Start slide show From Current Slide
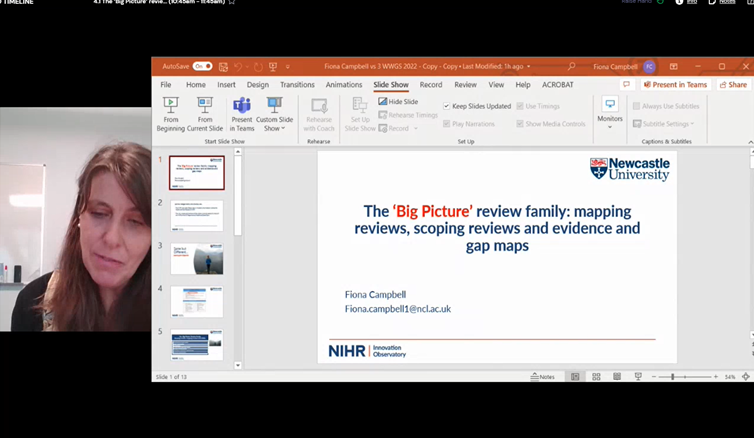 tap(205, 114)
